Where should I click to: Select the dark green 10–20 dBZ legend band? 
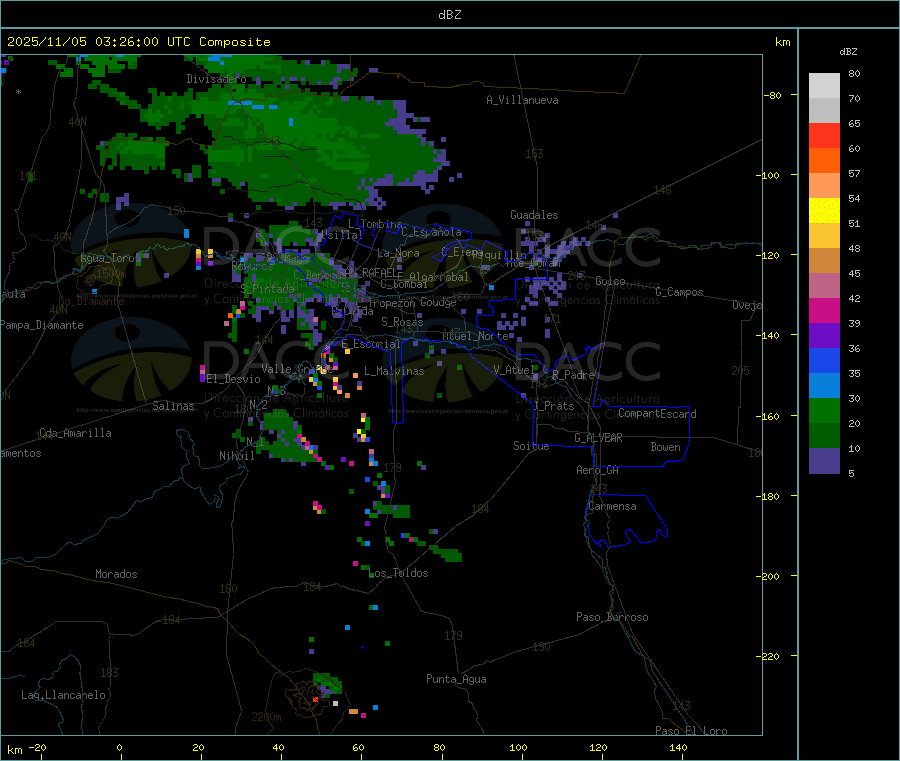[x=824, y=436]
